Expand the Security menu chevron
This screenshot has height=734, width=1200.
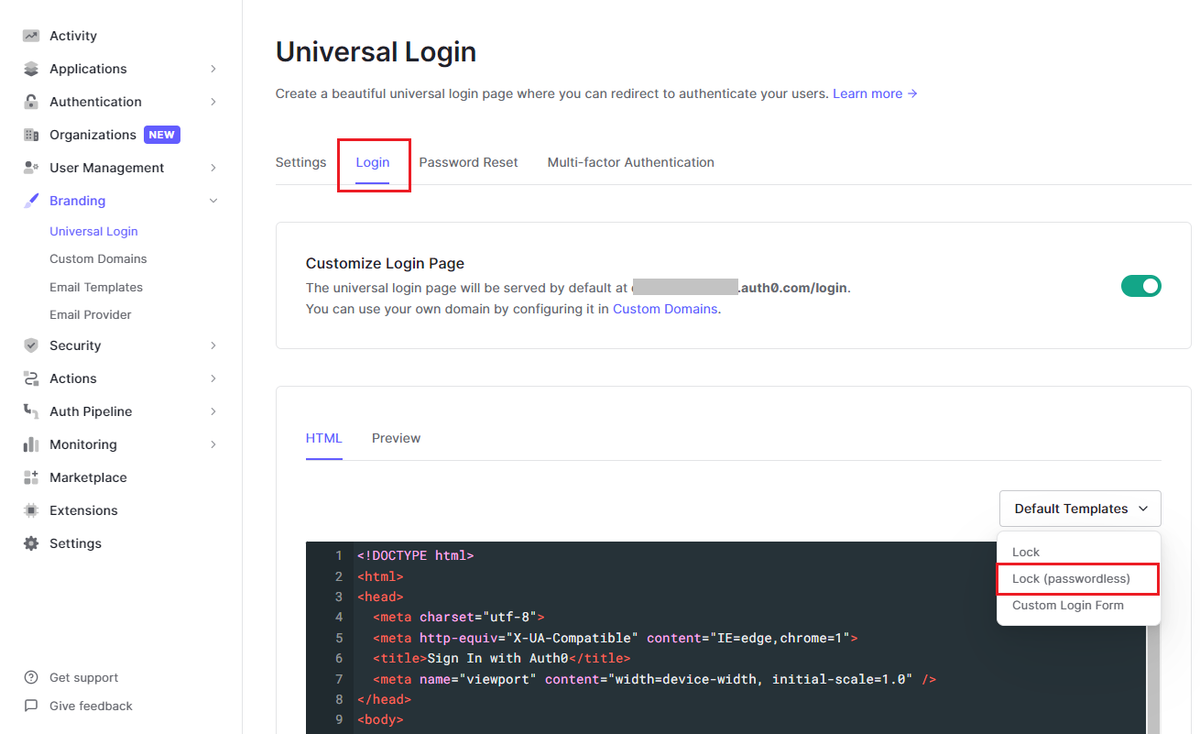(213, 346)
